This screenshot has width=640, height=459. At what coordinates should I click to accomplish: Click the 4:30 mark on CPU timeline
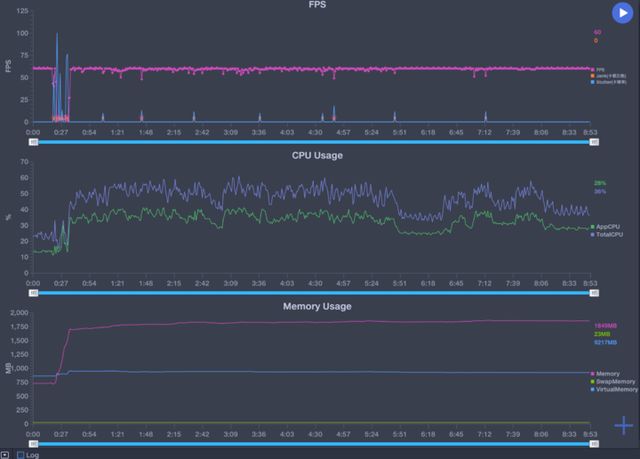pyautogui.click(x=315, y=283)
